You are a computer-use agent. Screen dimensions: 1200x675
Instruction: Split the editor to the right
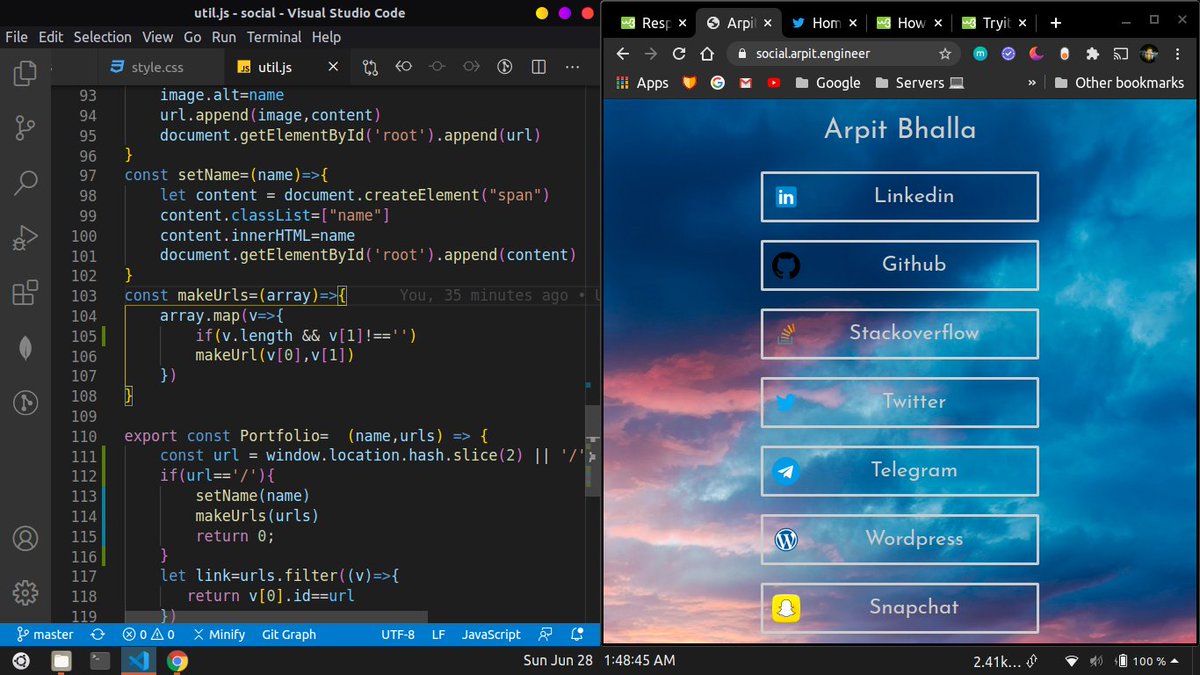538,67
